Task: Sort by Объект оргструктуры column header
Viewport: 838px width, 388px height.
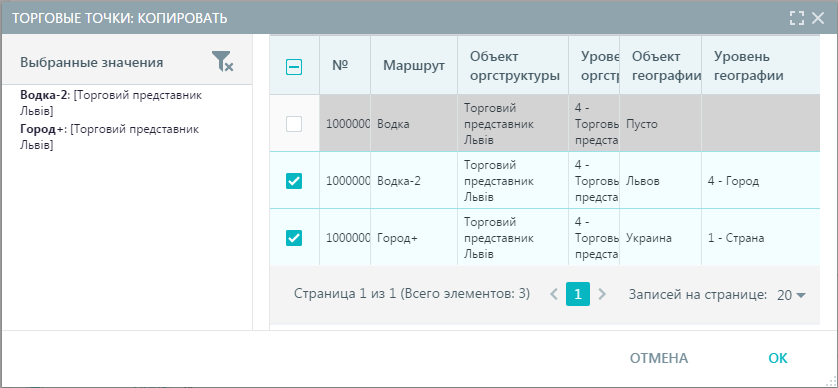Action: (x=515, y=66)
